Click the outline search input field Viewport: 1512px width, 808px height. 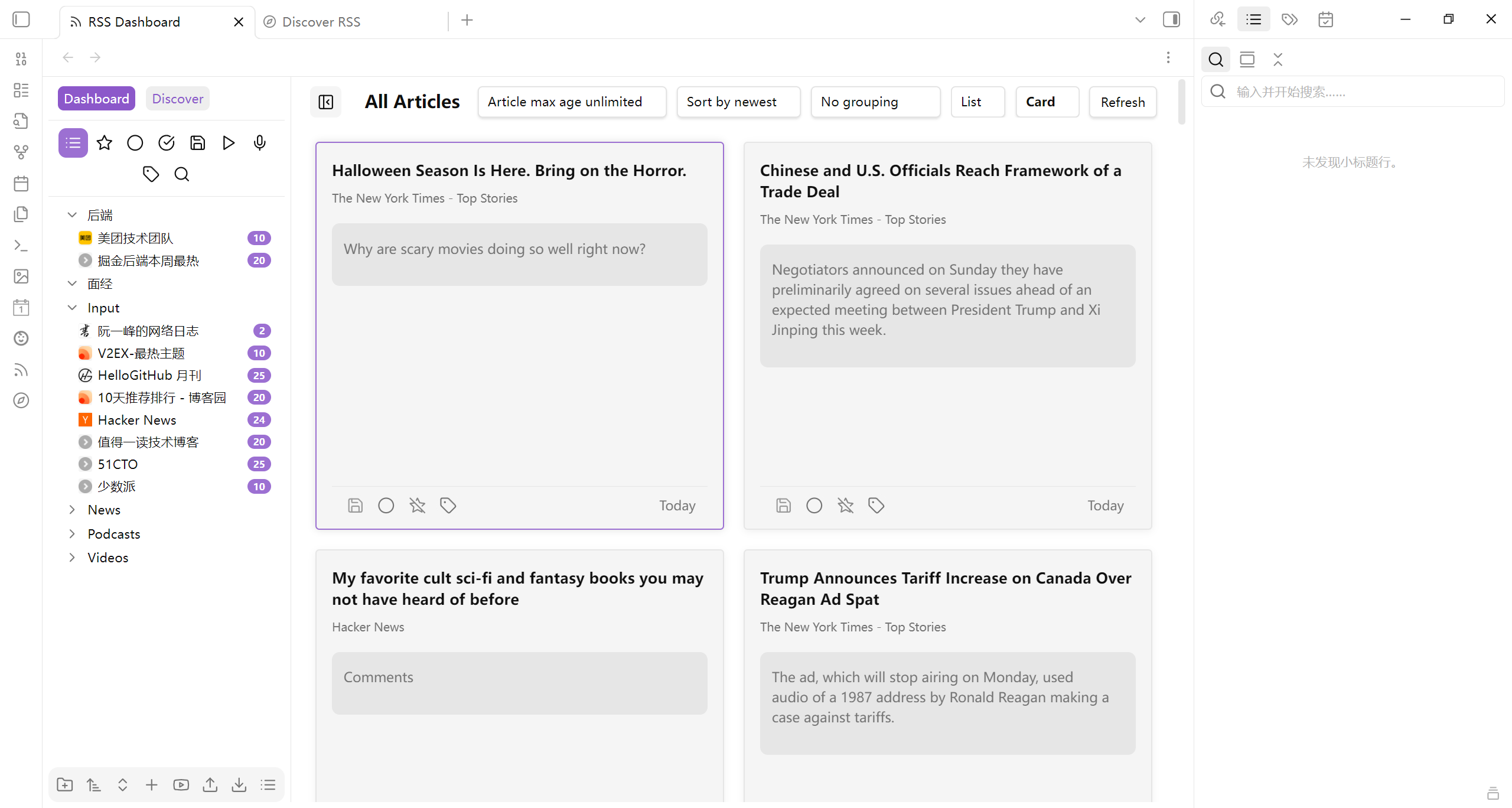coord(1364,92)
